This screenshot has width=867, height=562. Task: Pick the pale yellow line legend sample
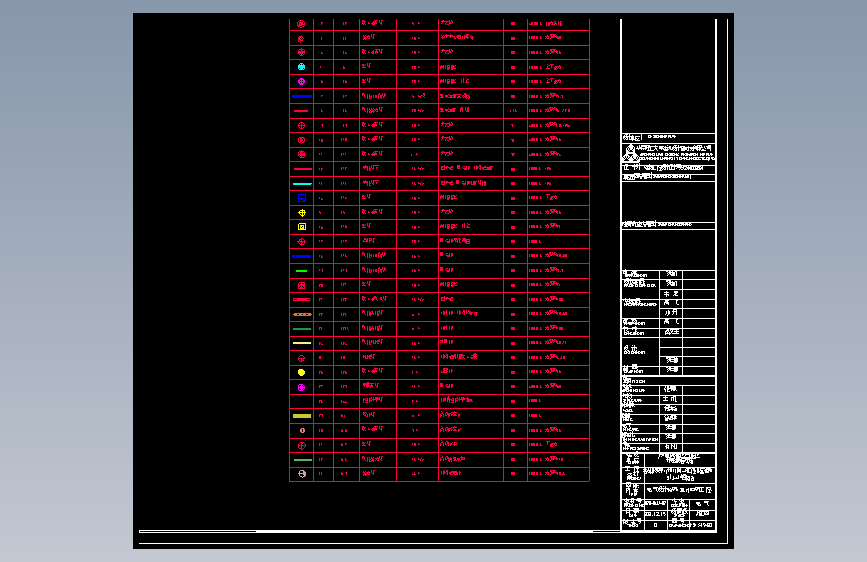[x=302, y=343]
